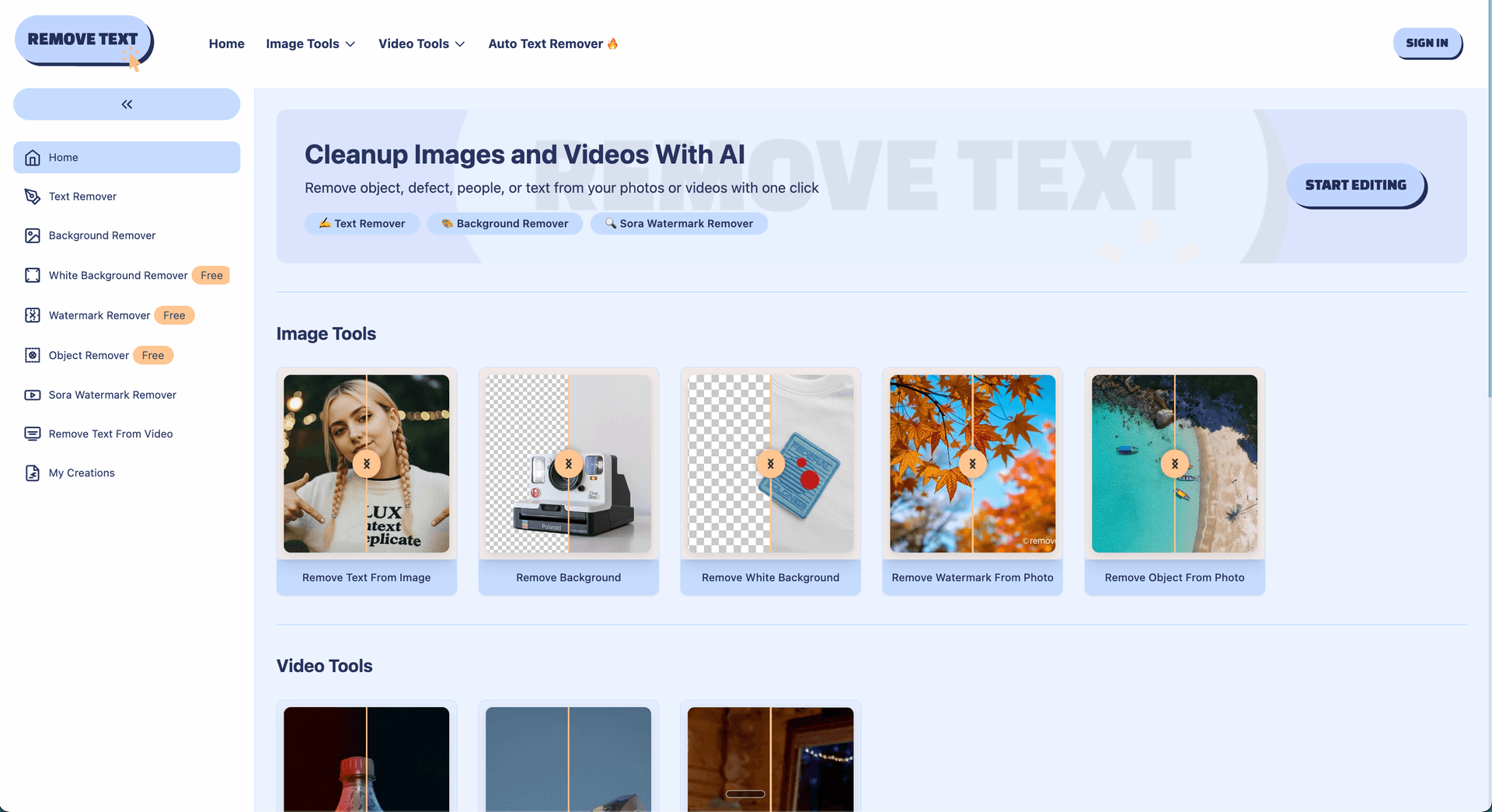
Task: Click the Text Remover sidebar pen icon
Action: click(32, 197)
